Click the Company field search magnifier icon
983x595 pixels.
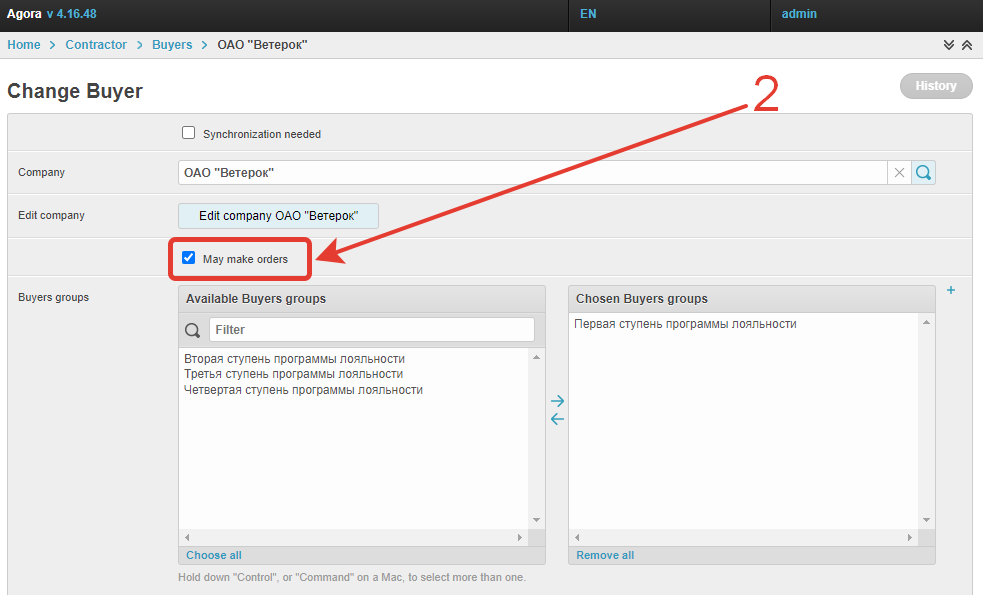pos(924,173)
